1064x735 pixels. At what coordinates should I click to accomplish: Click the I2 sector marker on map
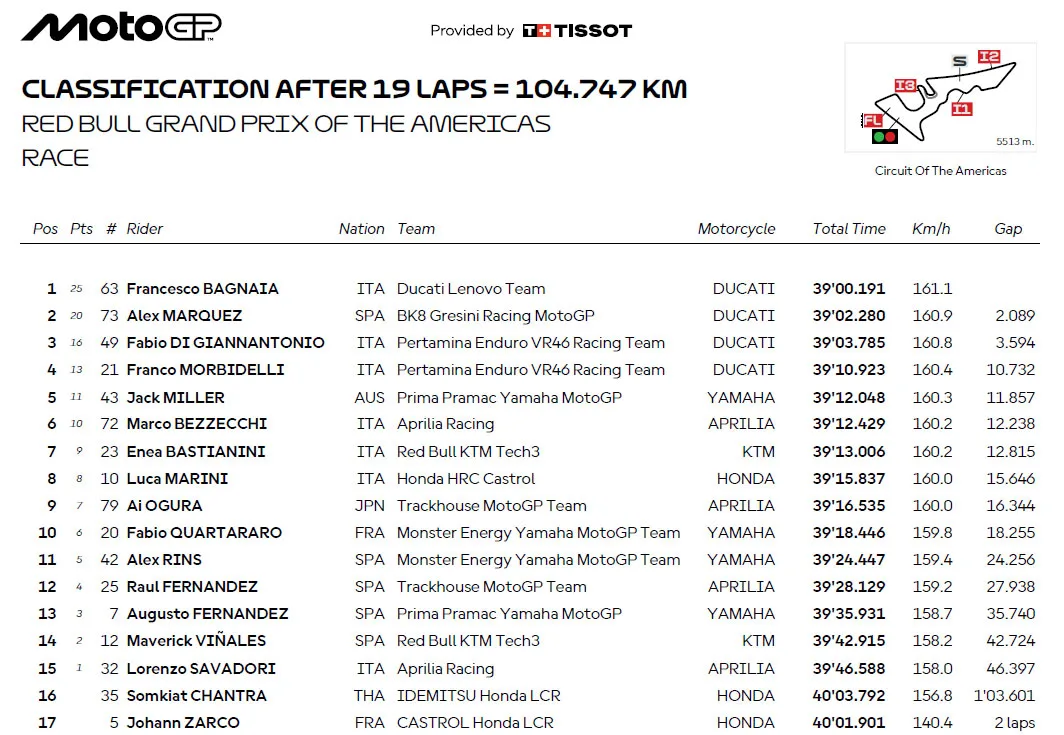pyautogui.click(x=989, y=57)
